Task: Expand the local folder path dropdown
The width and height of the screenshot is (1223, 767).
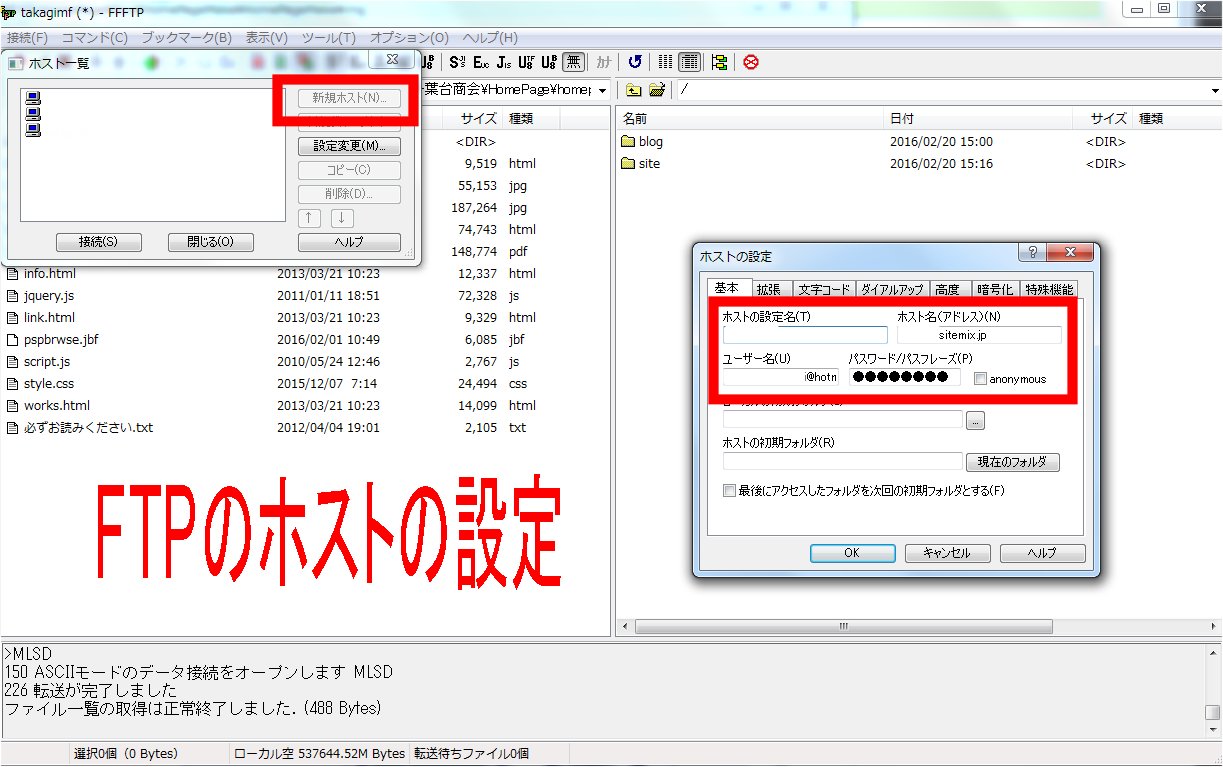Action: (x=602, y=91)
